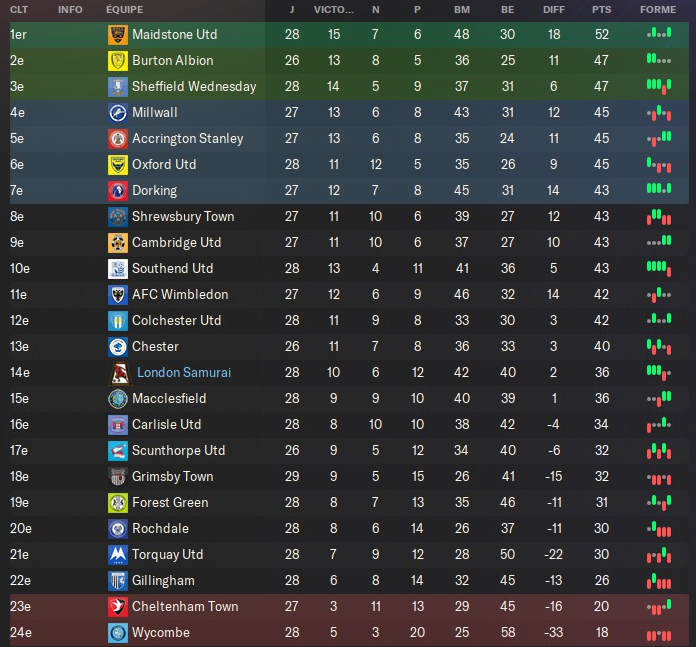This screenshot has height=647, width=696.
Task: Click the Cheltenham Town club badge
Action: click(118, 607)
